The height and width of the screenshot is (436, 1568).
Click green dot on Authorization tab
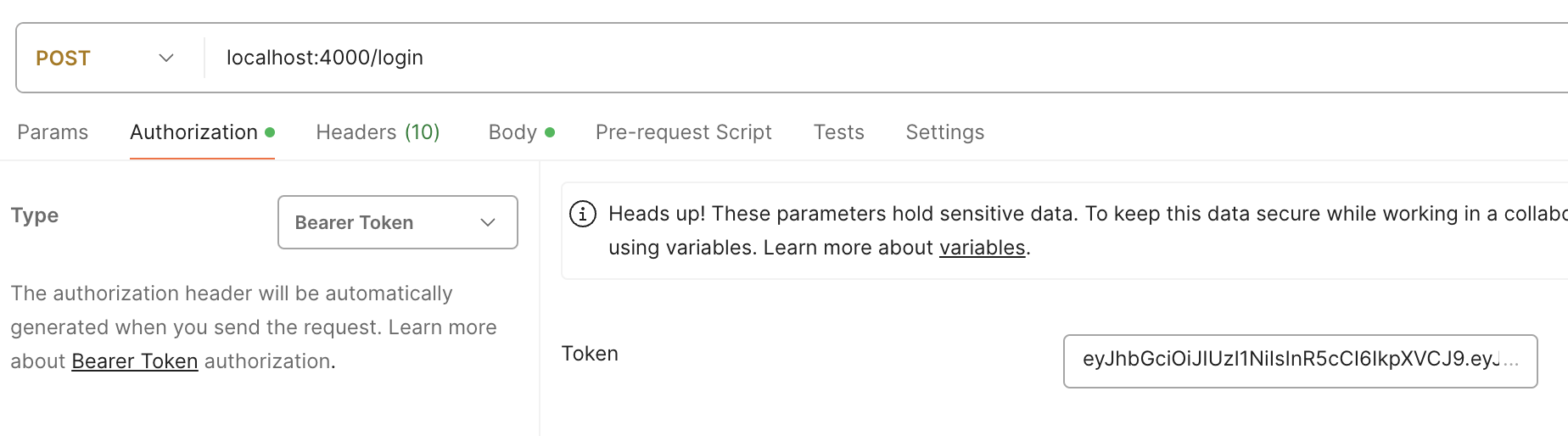click(x=270, y=132)
